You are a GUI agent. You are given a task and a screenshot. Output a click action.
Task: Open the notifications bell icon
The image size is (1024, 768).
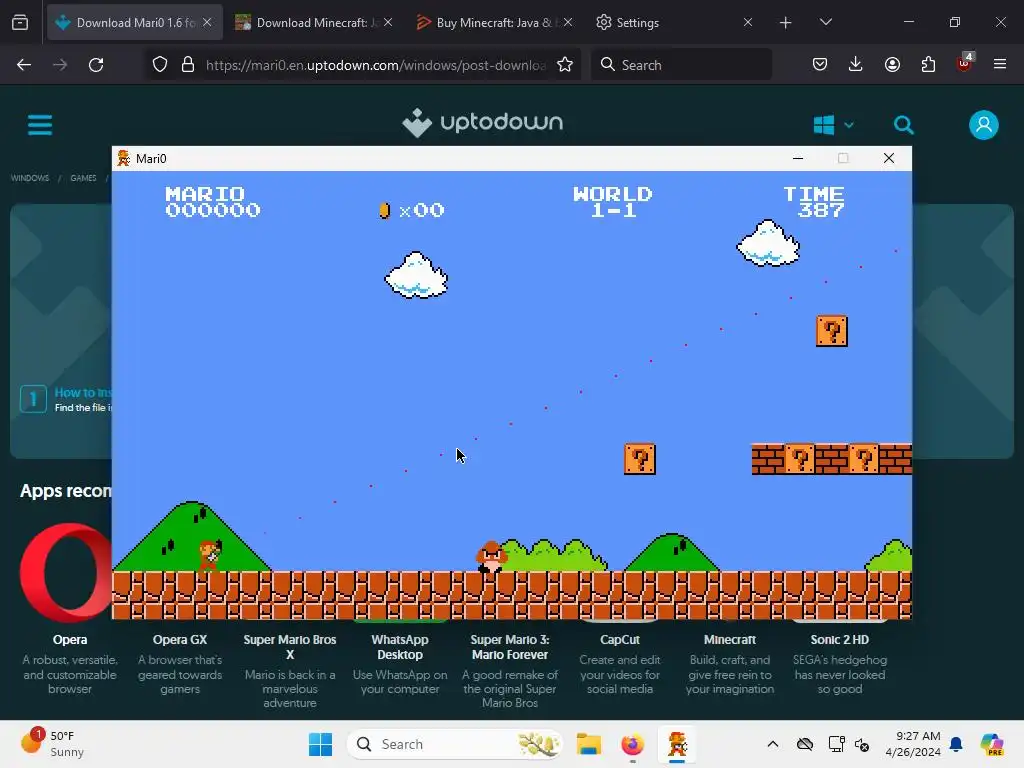tap(956, 744)
